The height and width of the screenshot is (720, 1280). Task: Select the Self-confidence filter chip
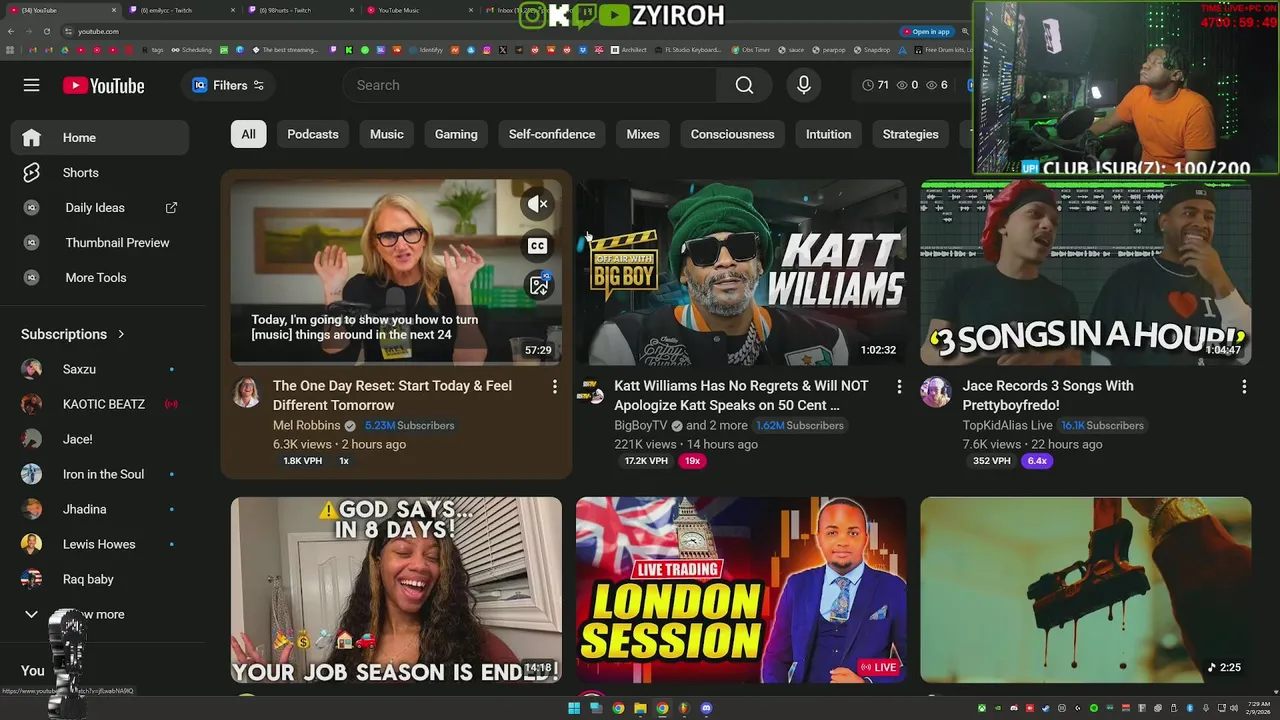[552, 134]
